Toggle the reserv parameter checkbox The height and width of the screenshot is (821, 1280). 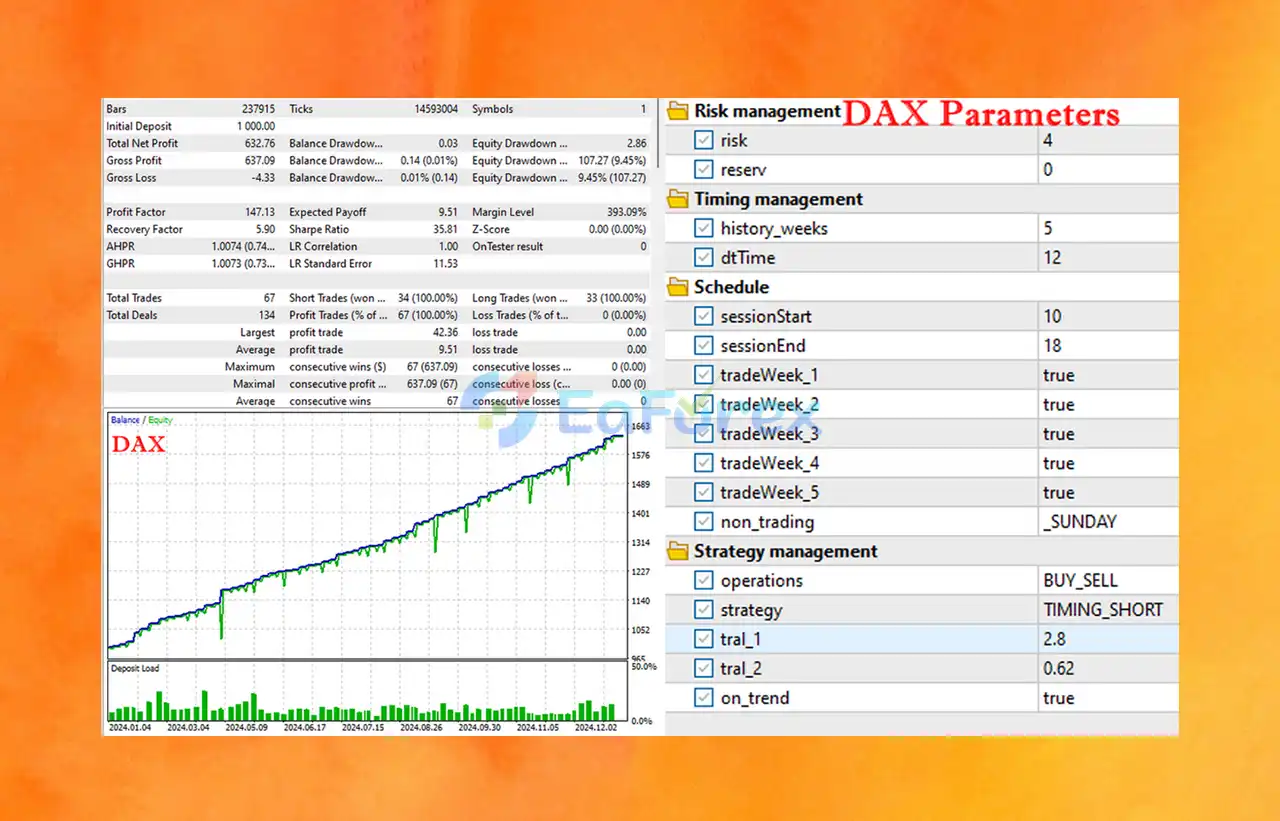(x=704, y=170)
